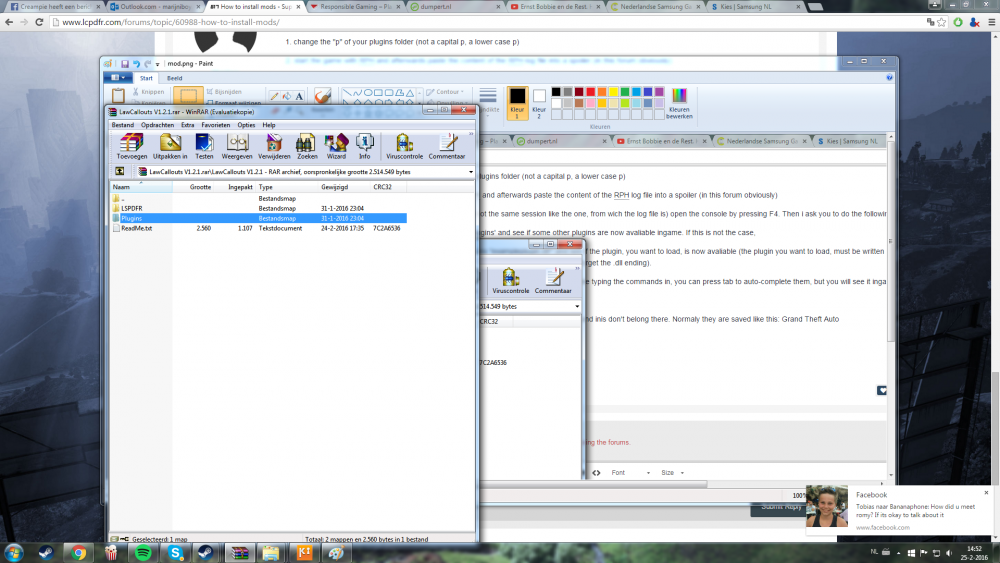Select Kleur 2 white color box
Image resolution: width=1000 pixels, height=563 pixels.
[539, 103]
